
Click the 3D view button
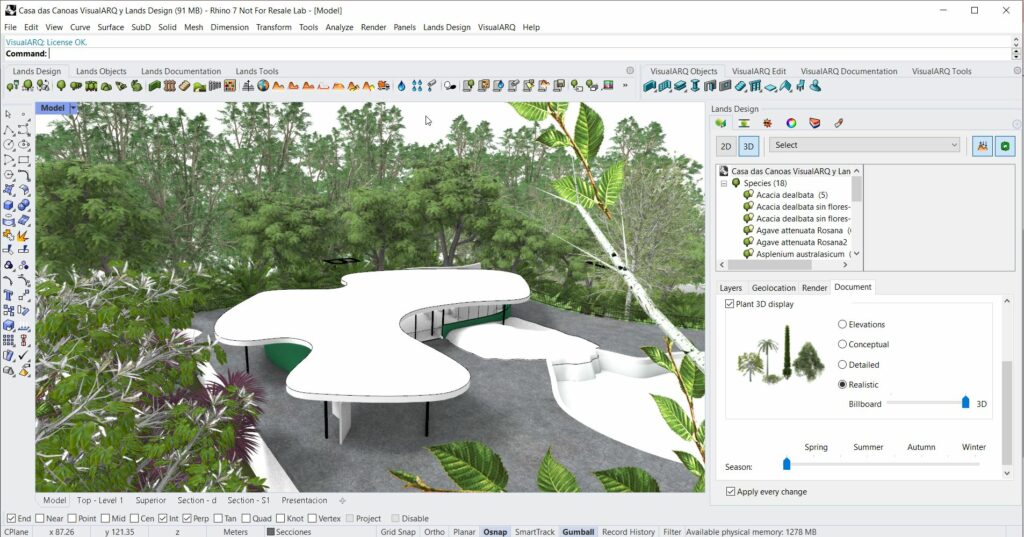748,146
